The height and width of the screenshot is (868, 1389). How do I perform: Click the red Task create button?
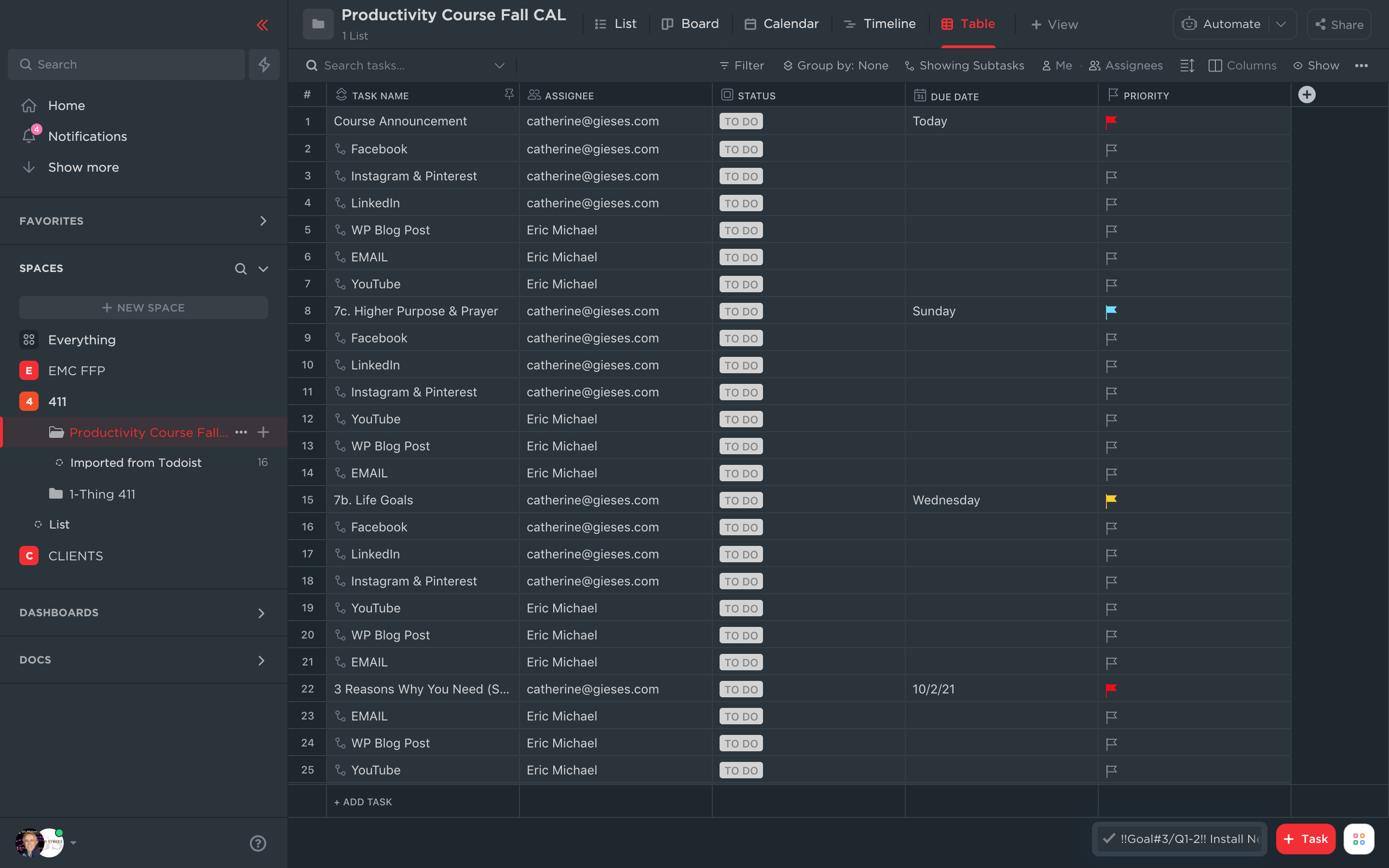pos(1305,839)
